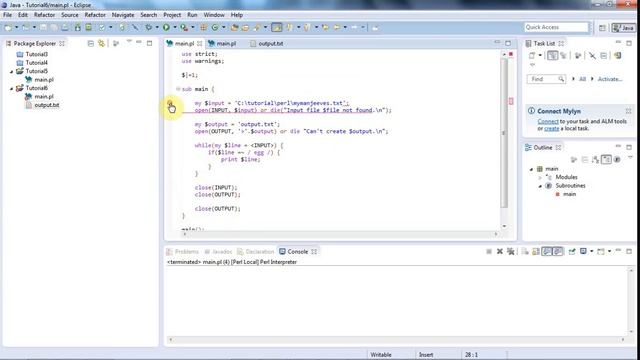This screenshot has height=360, width=640.
Task: Click the Open Perspective icon
Action: pos(602,28)
